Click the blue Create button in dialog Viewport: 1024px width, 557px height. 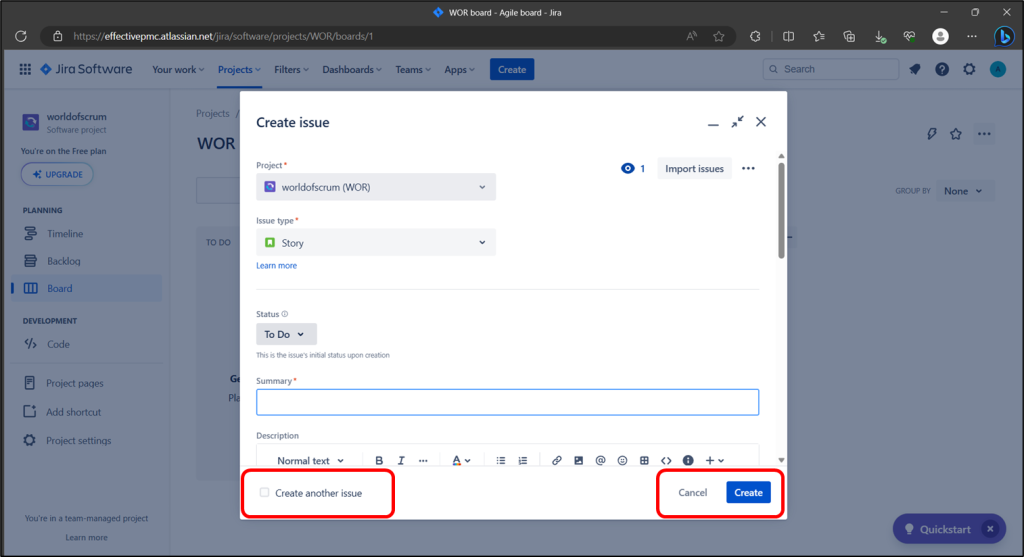coord(748,492)
